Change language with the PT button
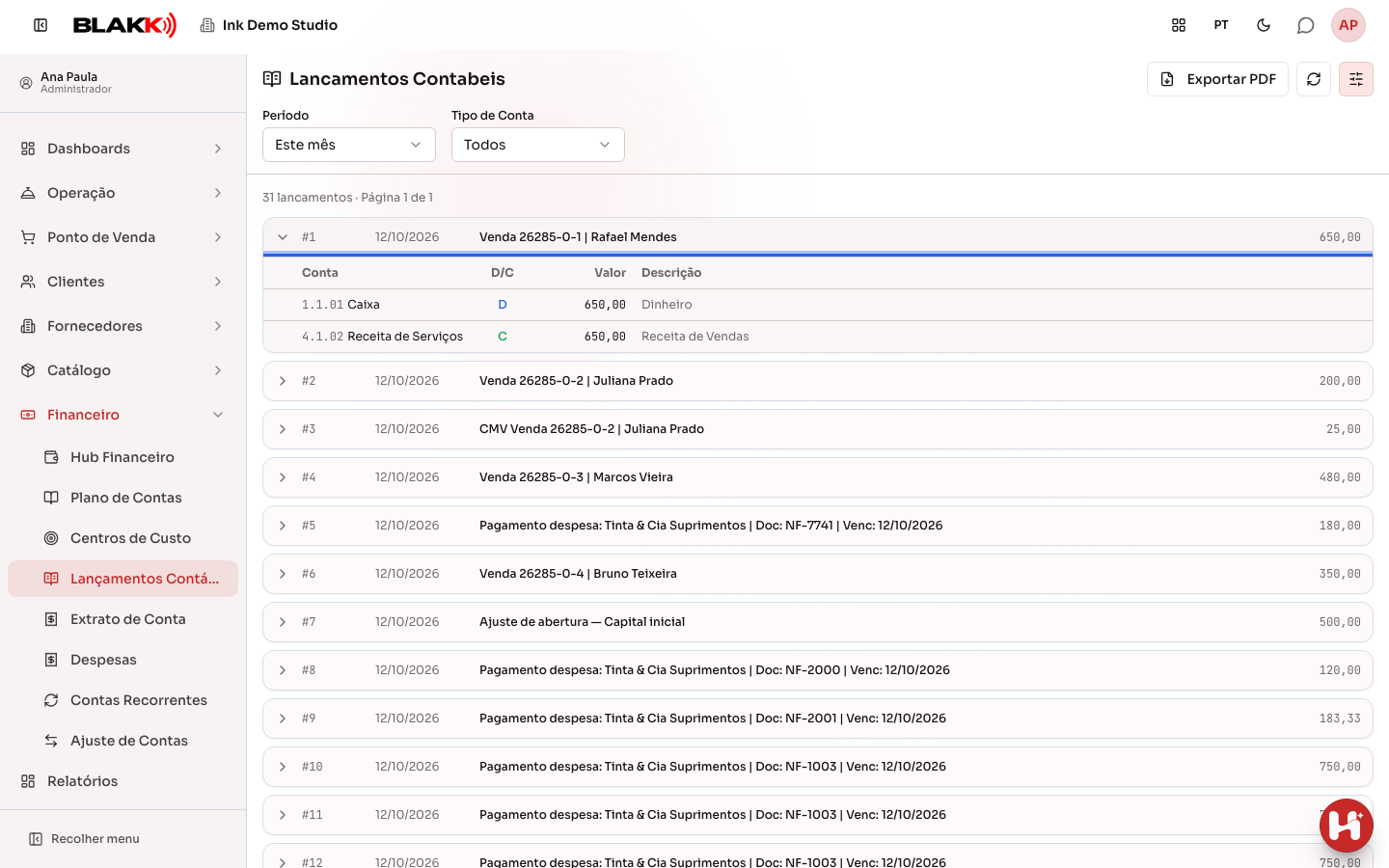Image resolution: width=1389 pixels, height=868 pixels. click(1221, 25)
